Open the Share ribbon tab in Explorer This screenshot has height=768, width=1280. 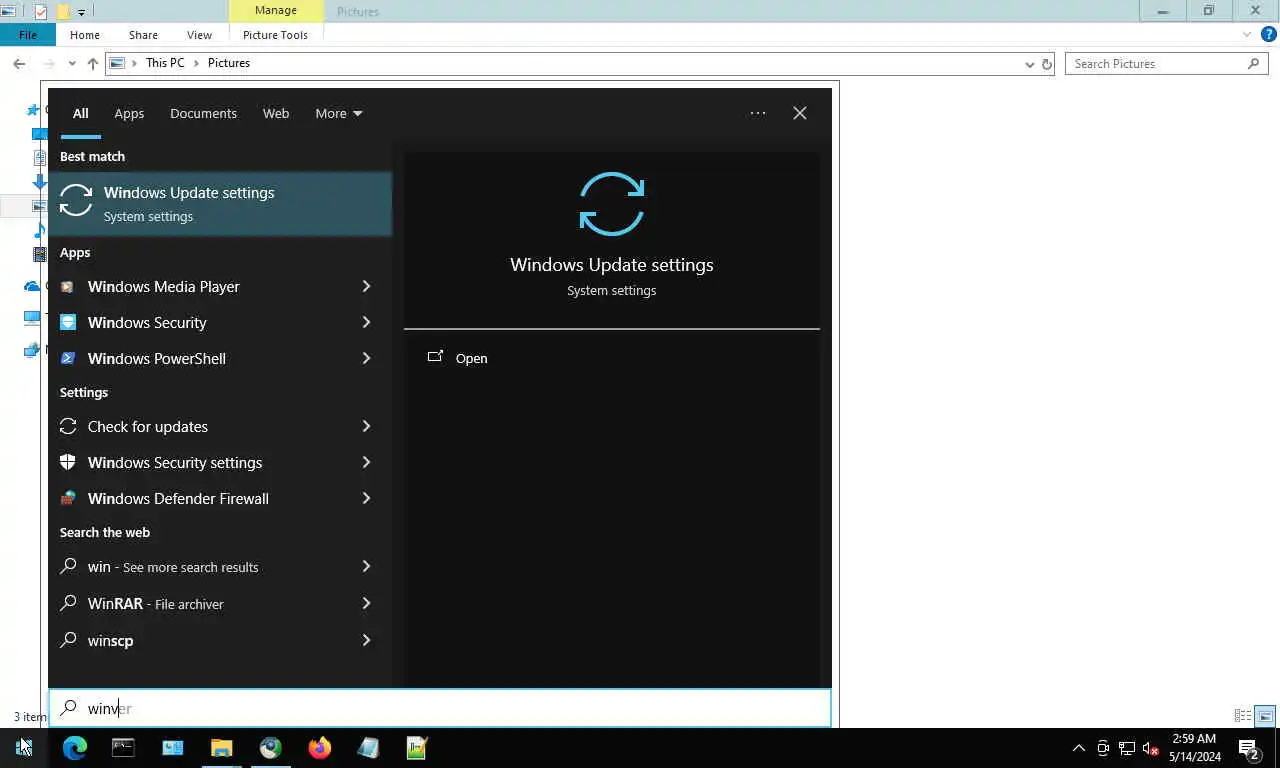pos(143,35)
